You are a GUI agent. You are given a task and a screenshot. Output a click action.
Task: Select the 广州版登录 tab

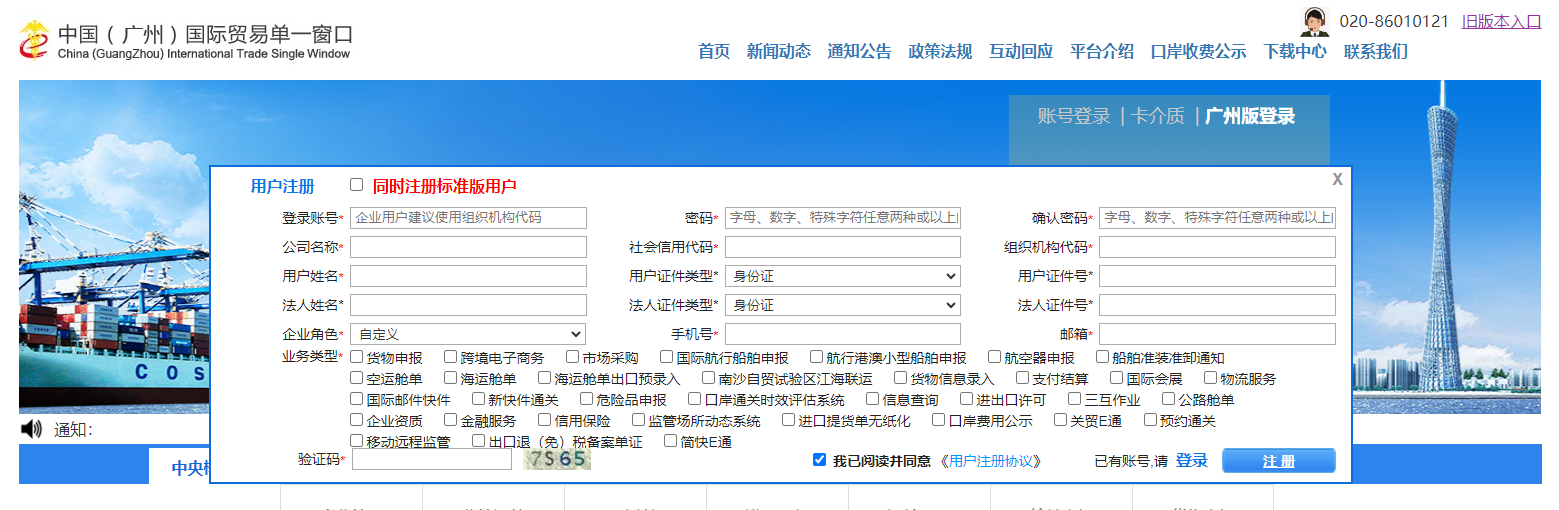[x=1249, y=116]
